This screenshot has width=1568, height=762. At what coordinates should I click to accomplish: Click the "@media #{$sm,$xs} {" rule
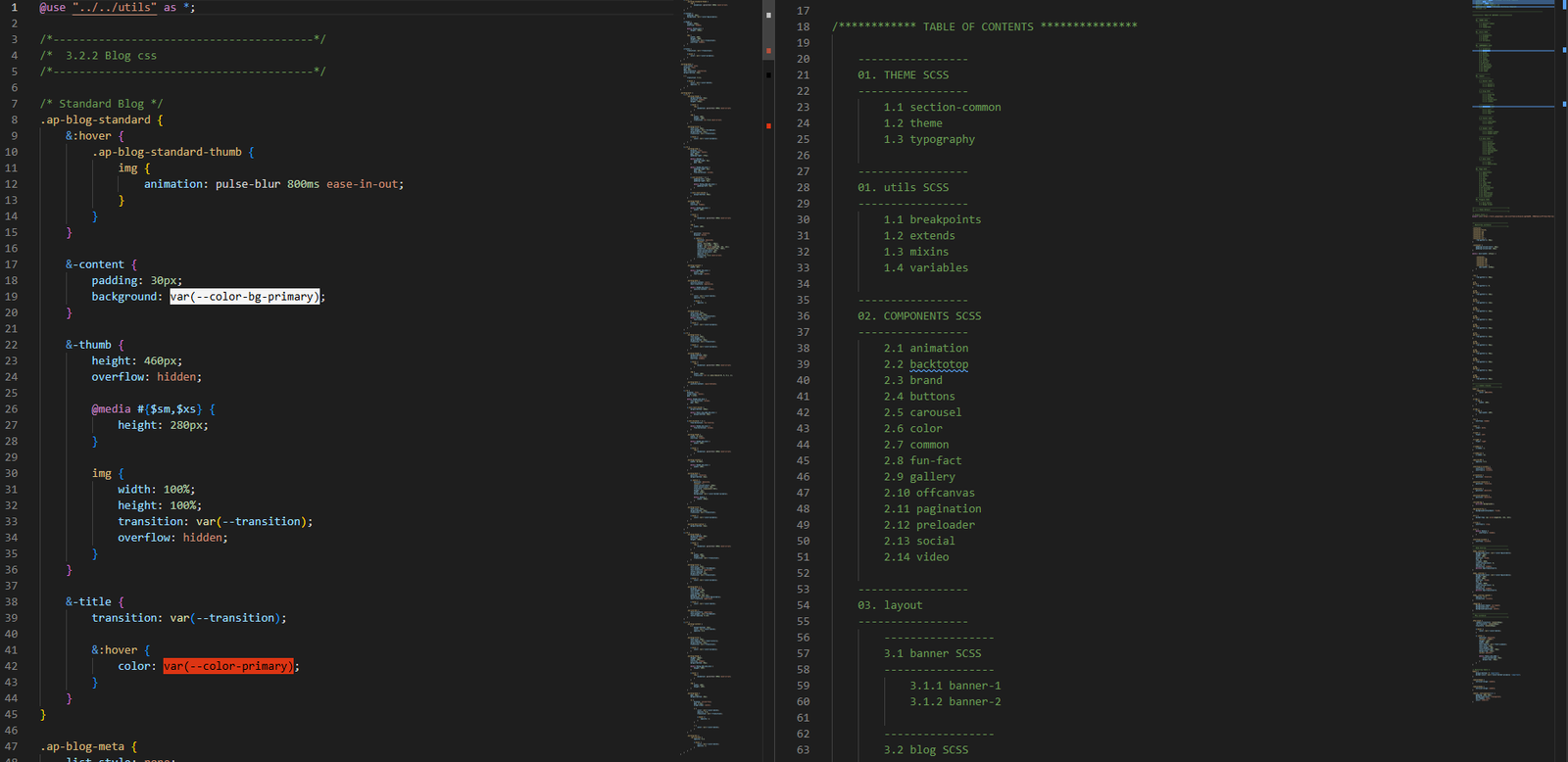click(x=154, y=408)
